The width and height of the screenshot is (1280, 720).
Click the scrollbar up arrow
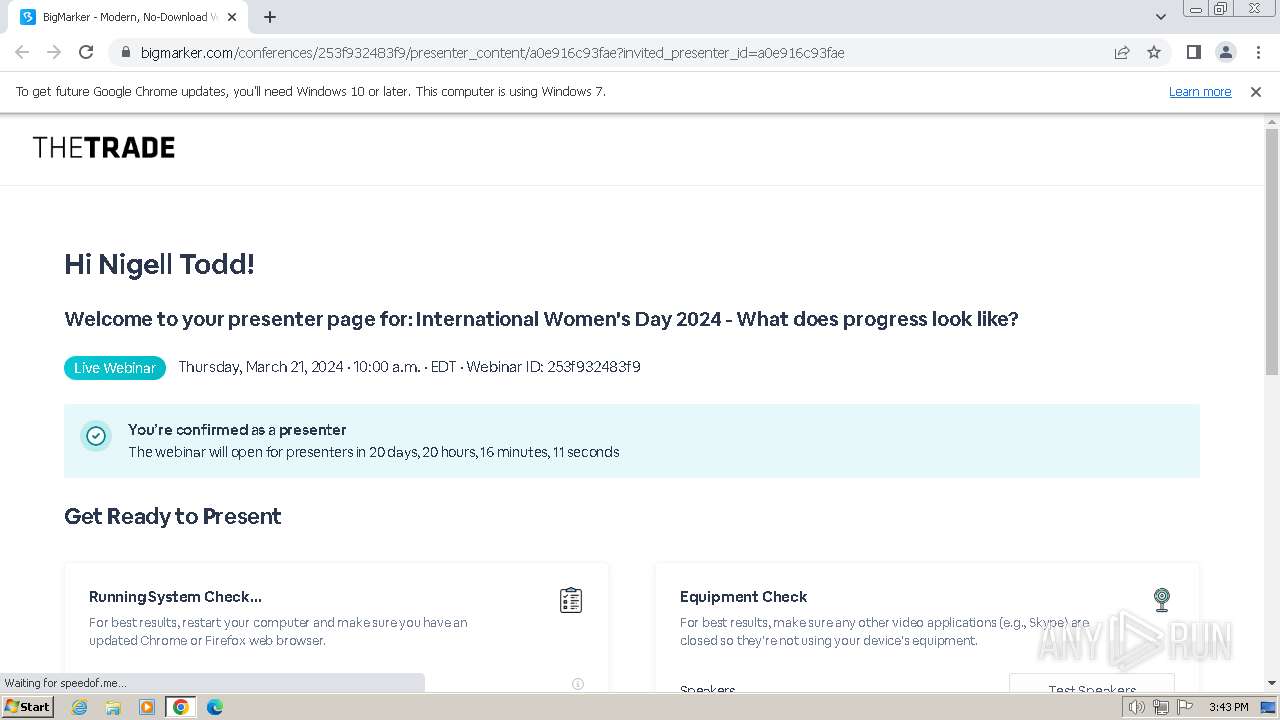point(1272,121)
